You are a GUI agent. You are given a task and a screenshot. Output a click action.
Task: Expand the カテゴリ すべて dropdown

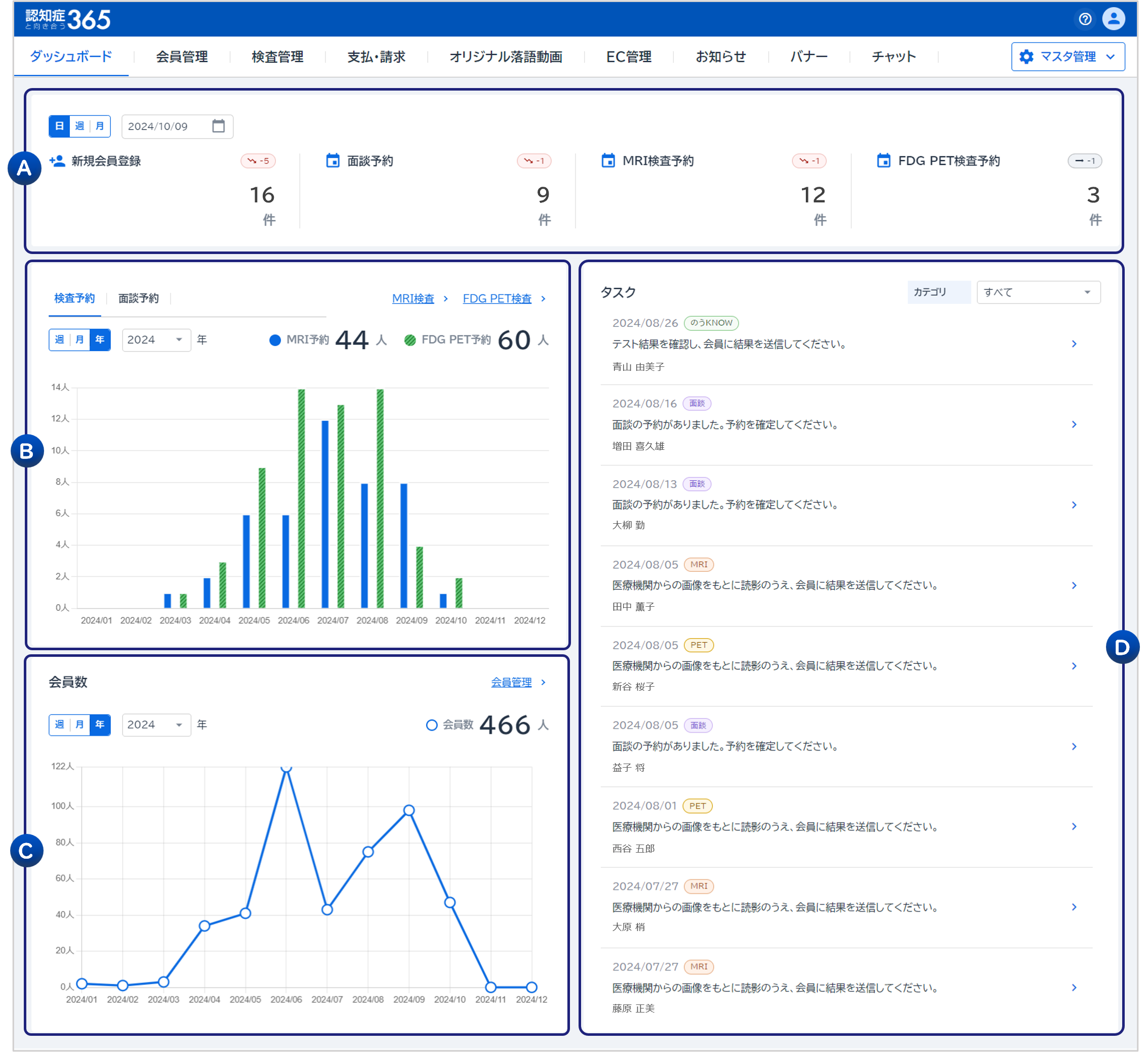pyautogui.click(x=1038, y=292)
